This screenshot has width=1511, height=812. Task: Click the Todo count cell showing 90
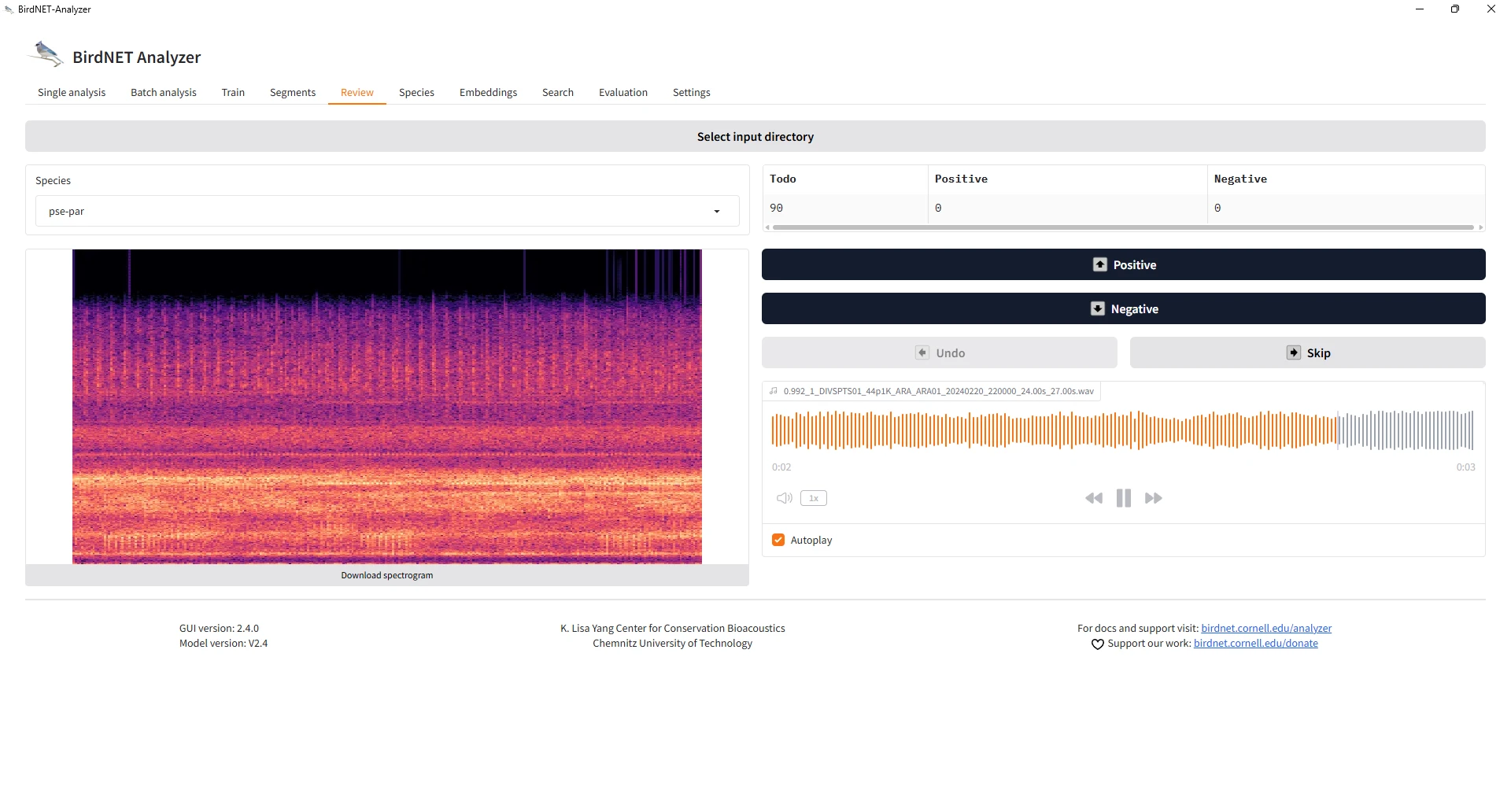(x=845, y=208)
